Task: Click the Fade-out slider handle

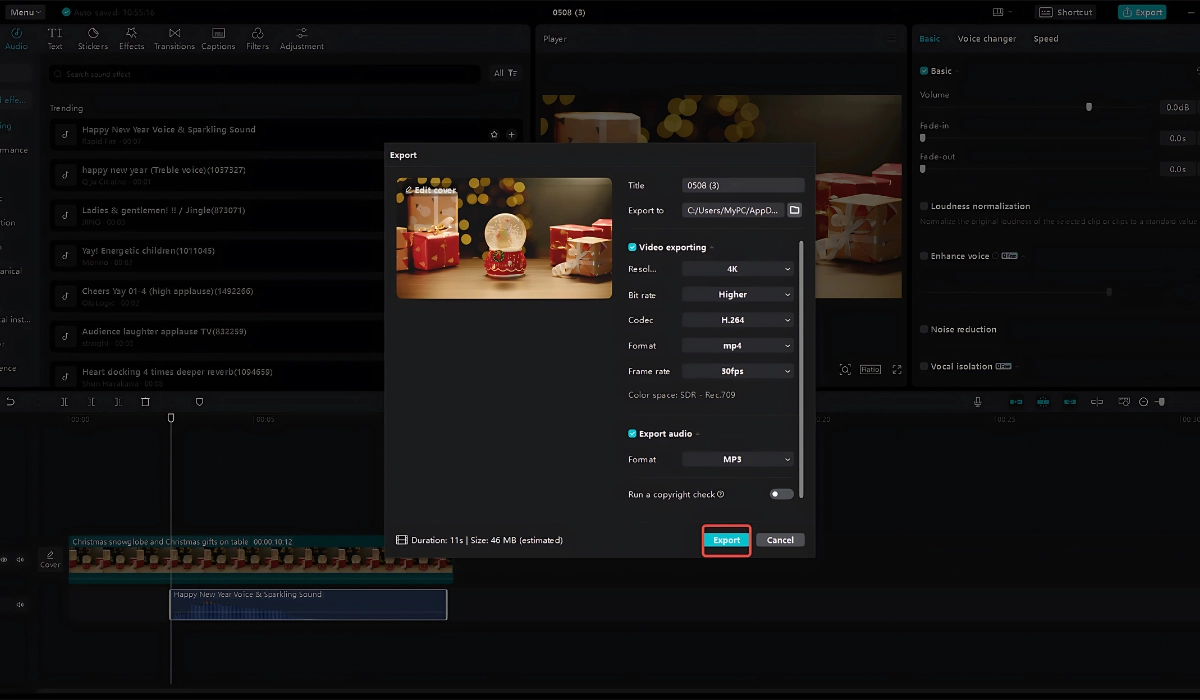Action: 922,169
